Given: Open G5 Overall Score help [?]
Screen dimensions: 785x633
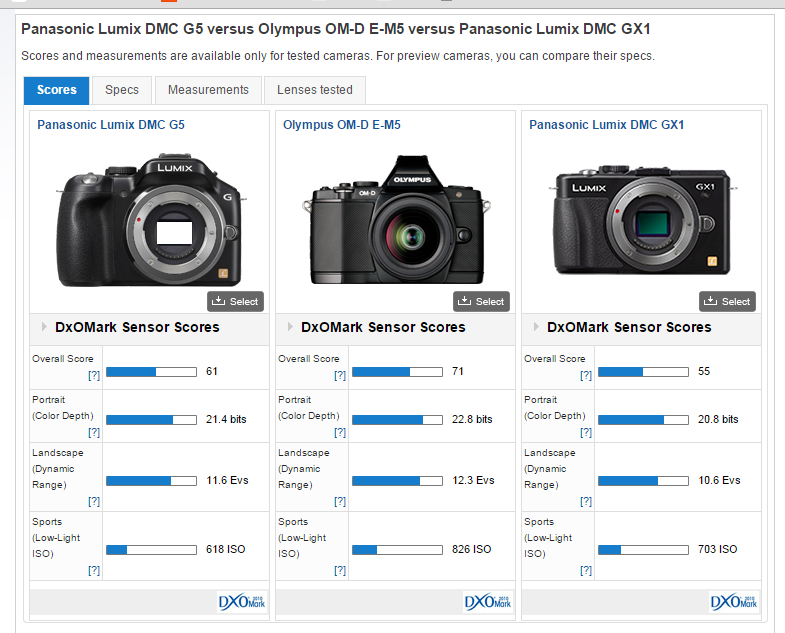Looking at the screenshot, I should (x=94, y=375).
